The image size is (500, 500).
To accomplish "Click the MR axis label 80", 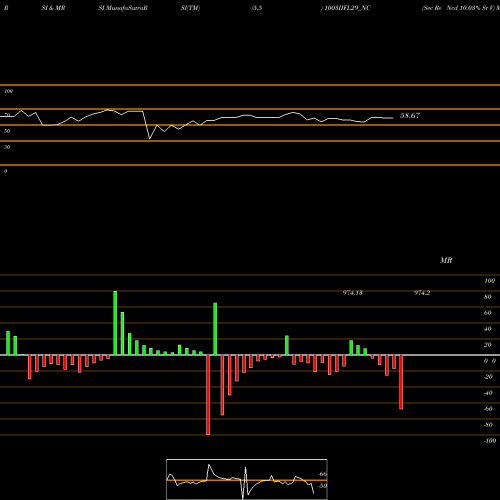I will pos(488,297).
